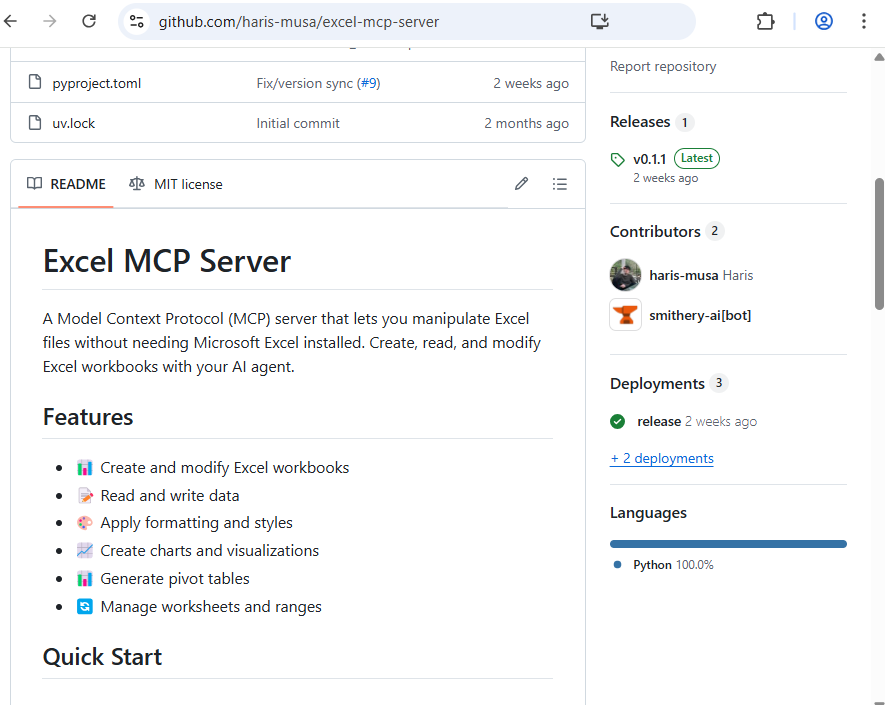
Task: Click the uv.lock file icon
Action: 35,122
